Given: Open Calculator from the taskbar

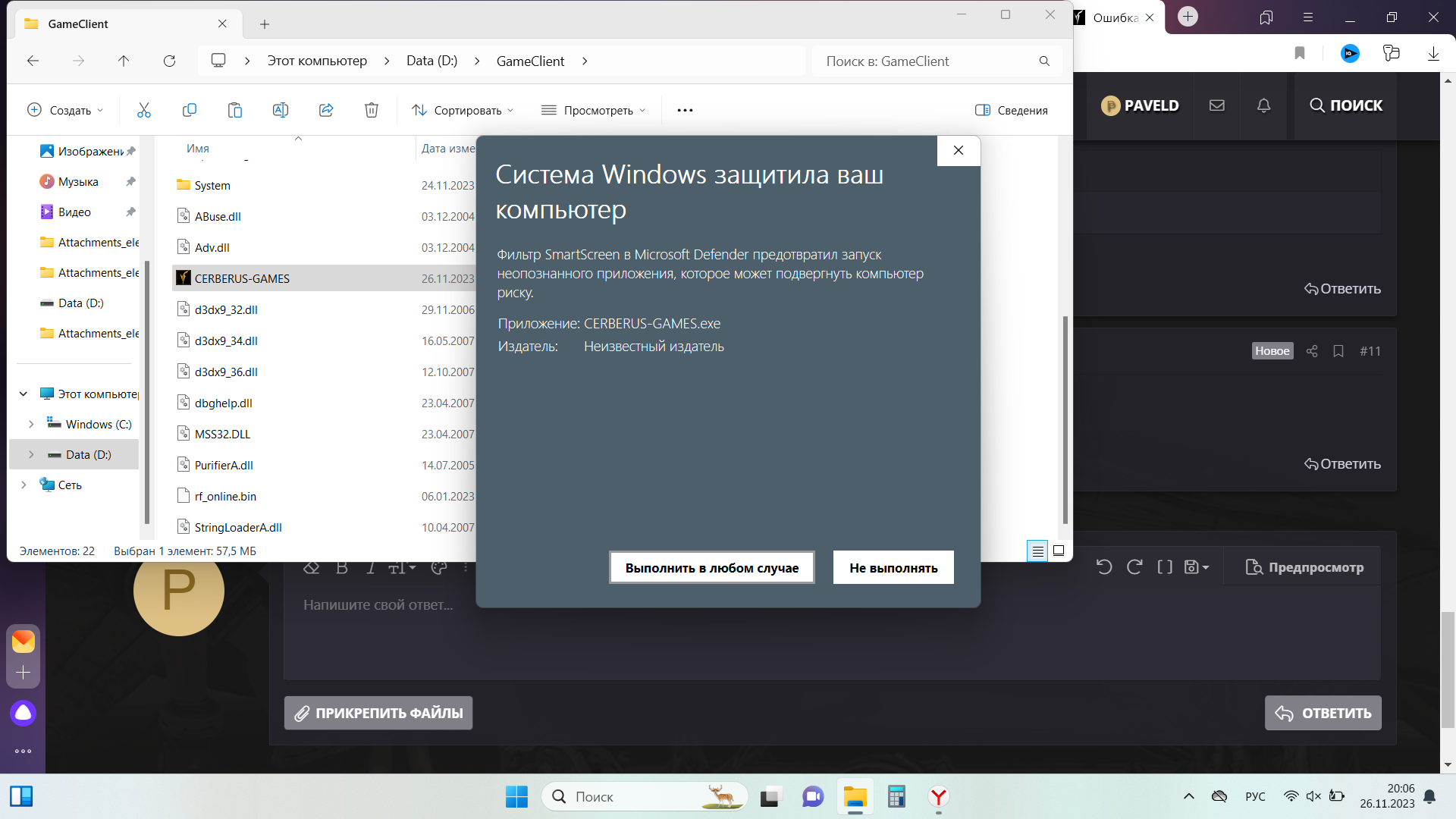Looking at the screenshot, I should point(896,796).
